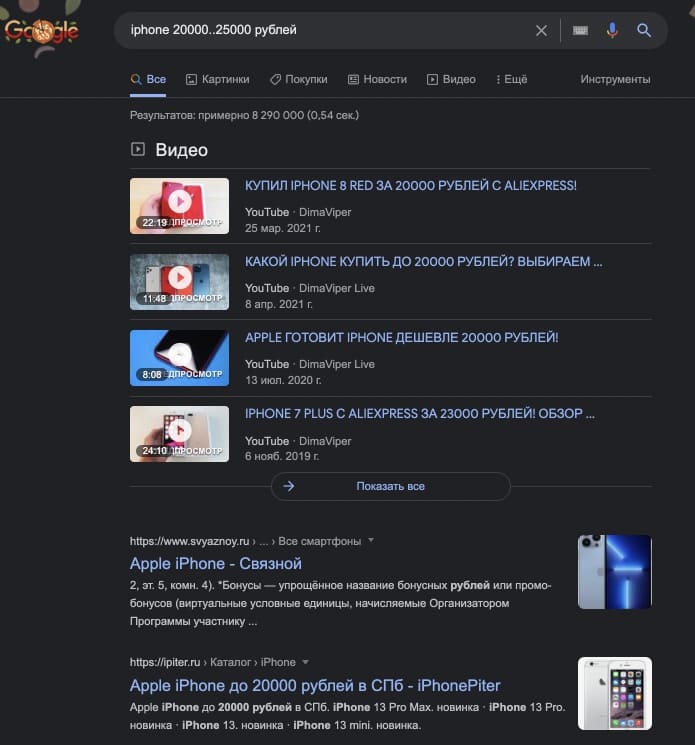Click the Видео section heading

pyautogui.click(x=181, y=150)
